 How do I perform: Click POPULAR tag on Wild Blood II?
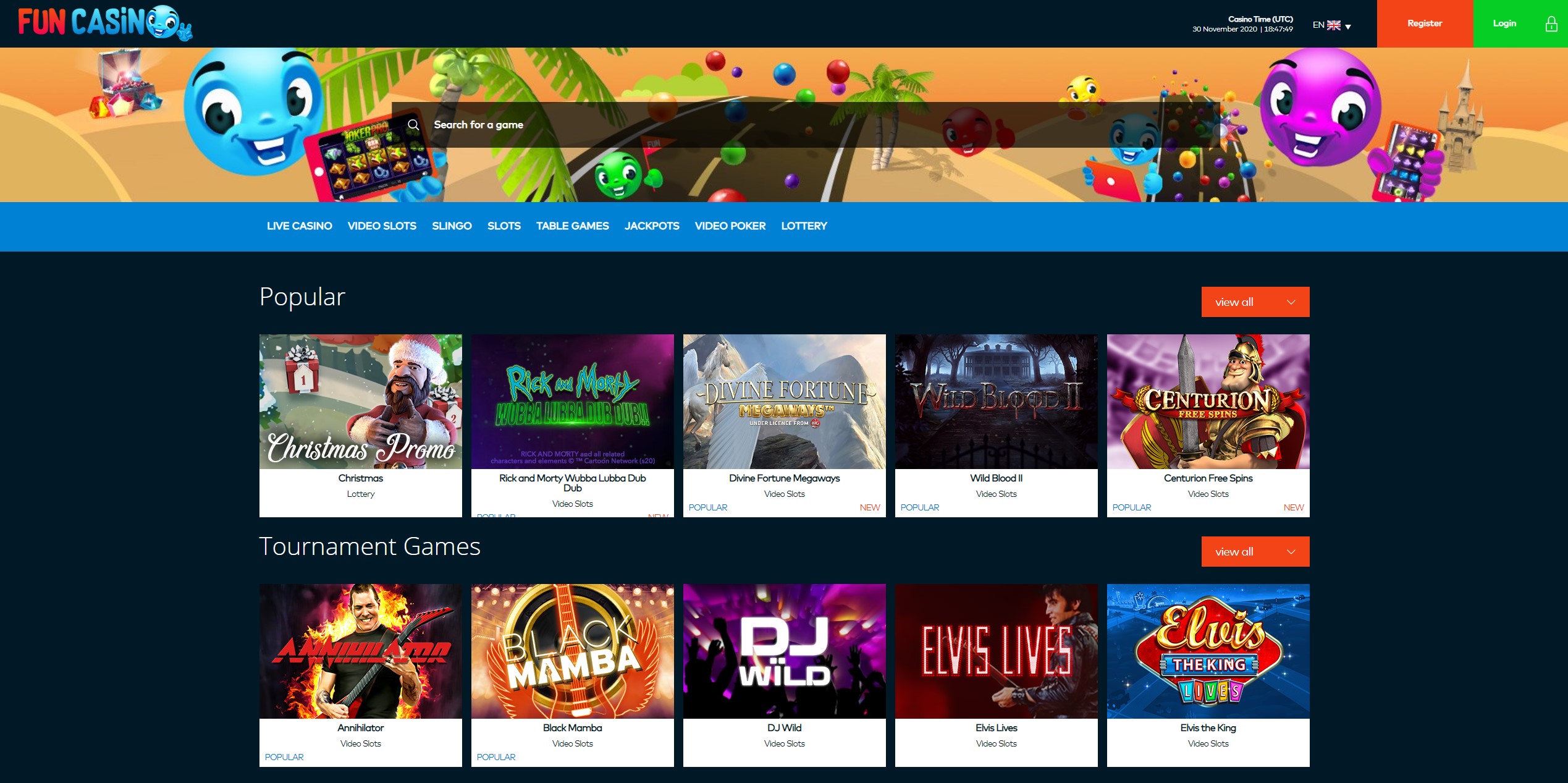coord(920,508)
